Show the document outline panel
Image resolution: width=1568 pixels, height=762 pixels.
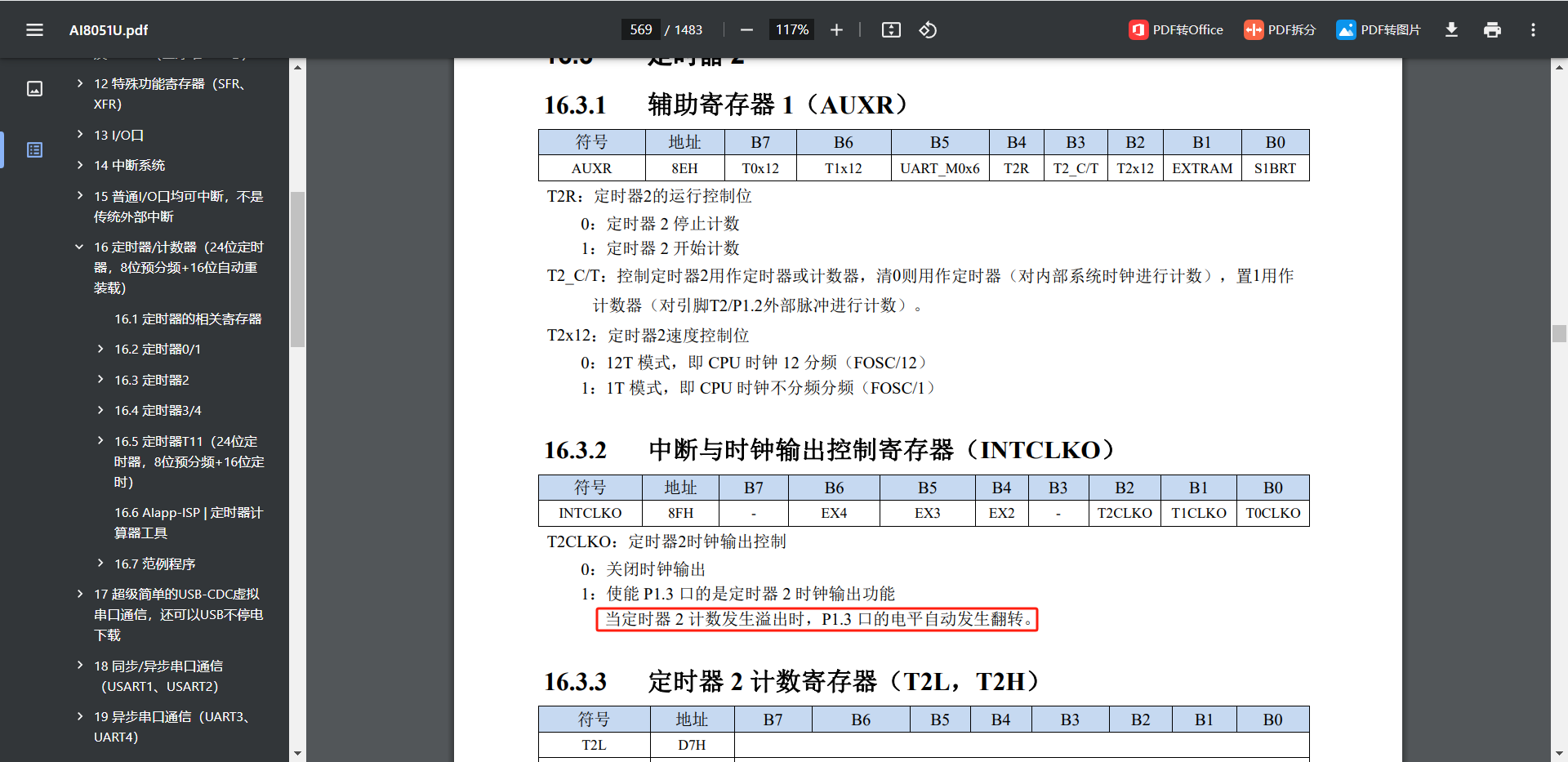(34, 149)
